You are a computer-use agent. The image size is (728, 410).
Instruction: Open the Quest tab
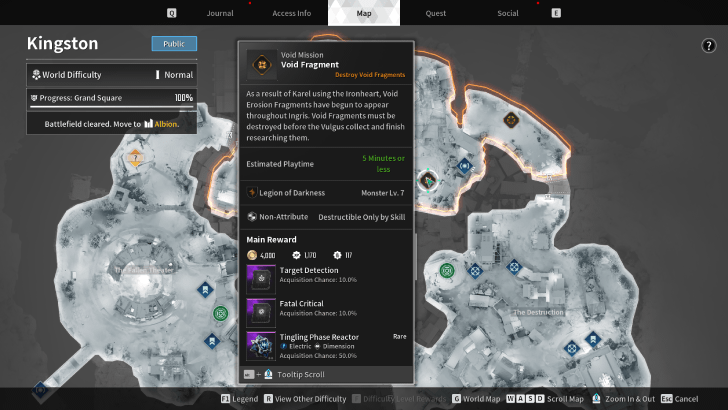click(x=436, y=13)
